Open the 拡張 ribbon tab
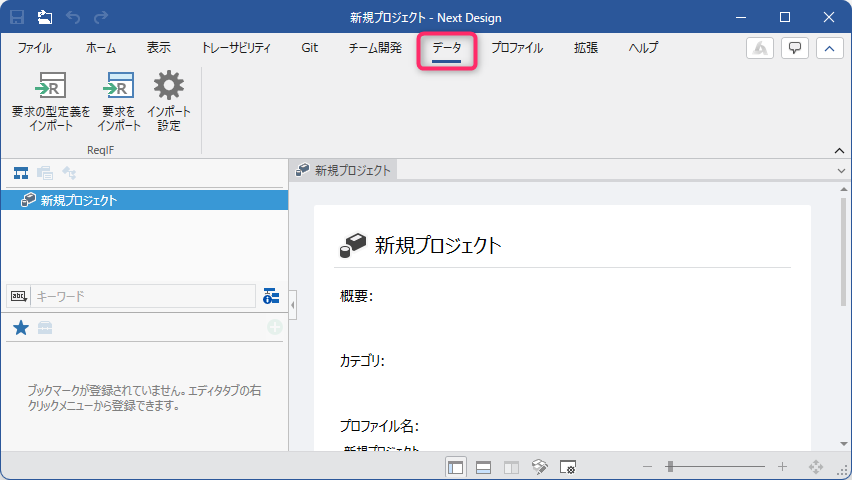 (x=586, y=48)
